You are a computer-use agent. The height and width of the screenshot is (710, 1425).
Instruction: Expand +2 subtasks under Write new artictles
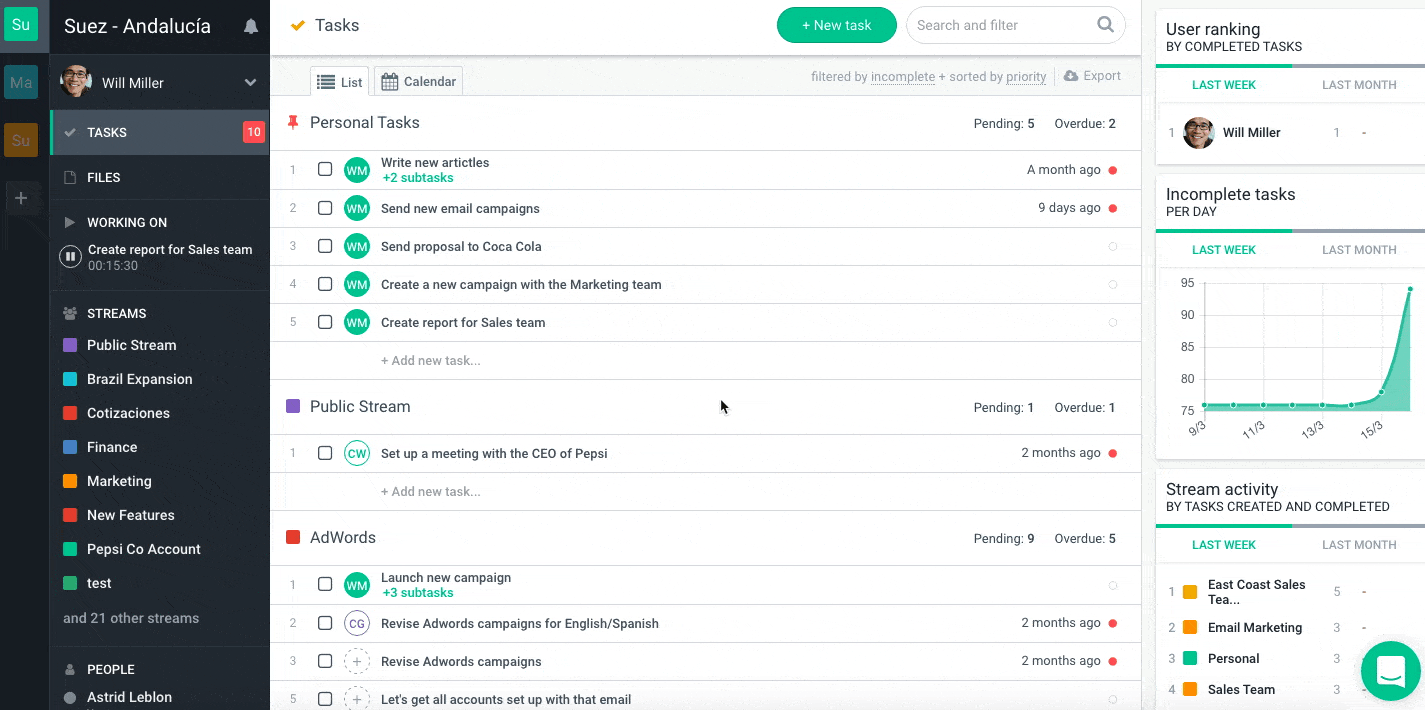click(x=418, y=178)
